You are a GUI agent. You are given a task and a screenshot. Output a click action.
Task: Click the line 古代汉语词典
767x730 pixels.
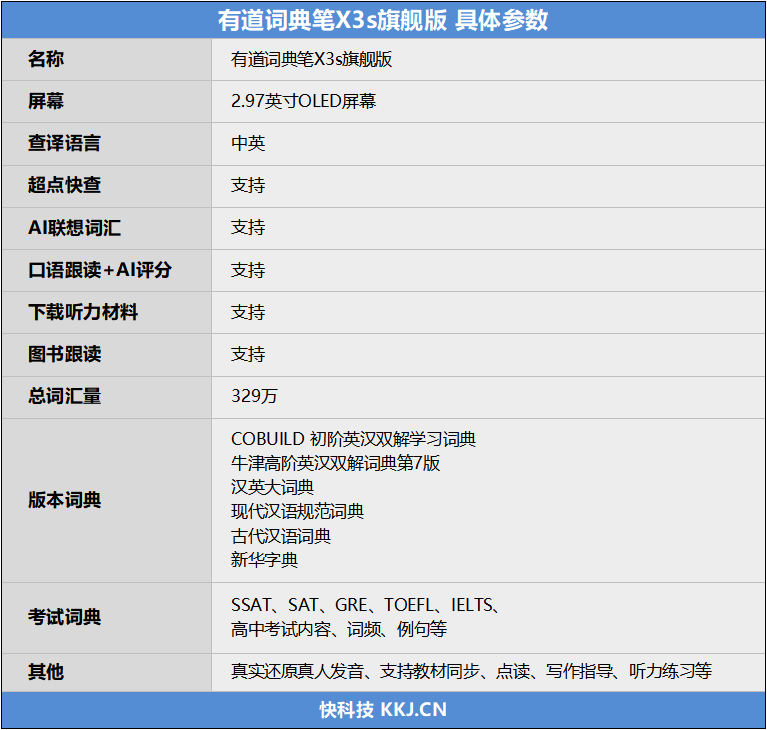click(x=281, y=536)
